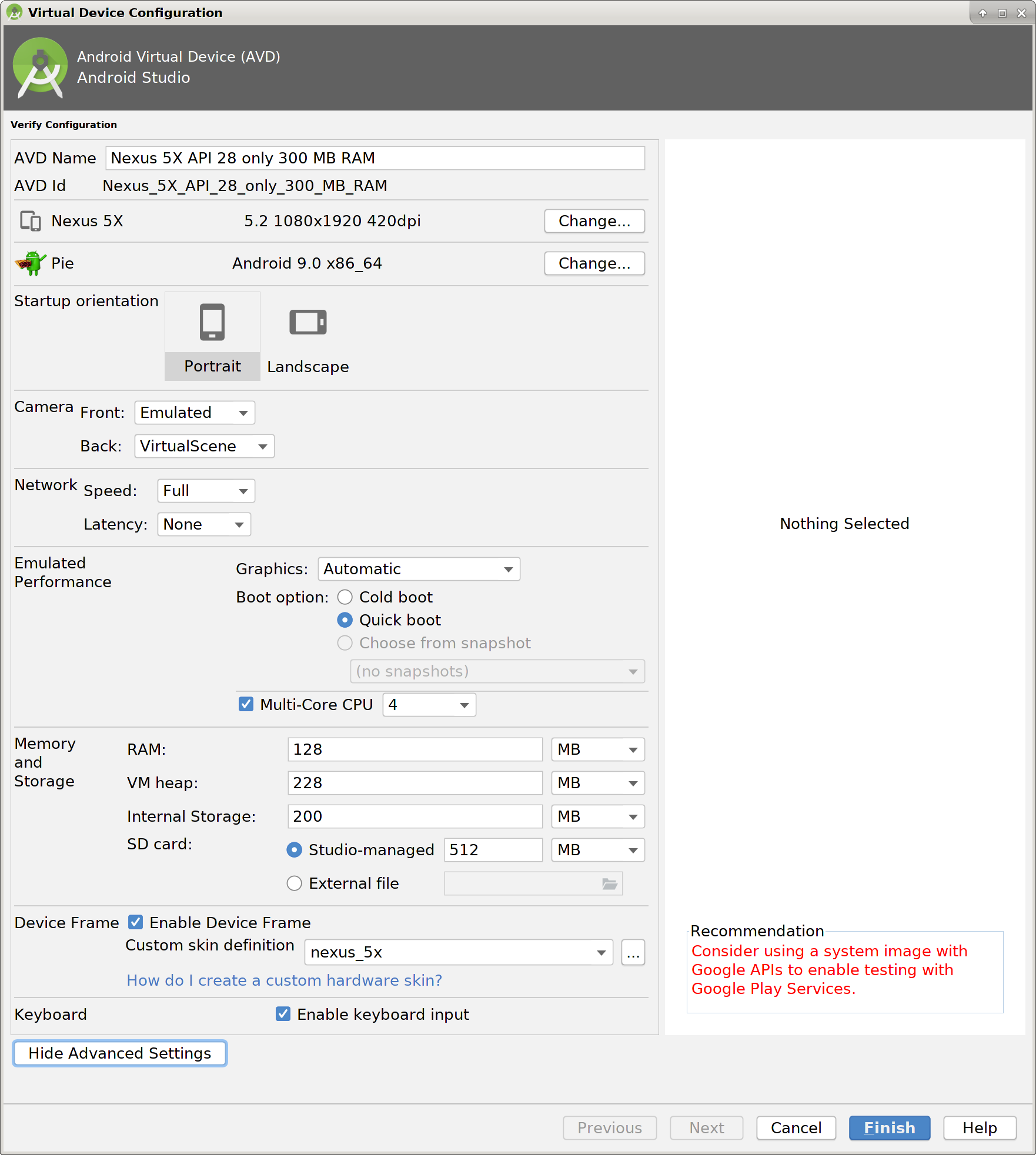Open the custom hardware skin help link
Viewport: 1036px width, 1155px height.
[x=284, y=980]
